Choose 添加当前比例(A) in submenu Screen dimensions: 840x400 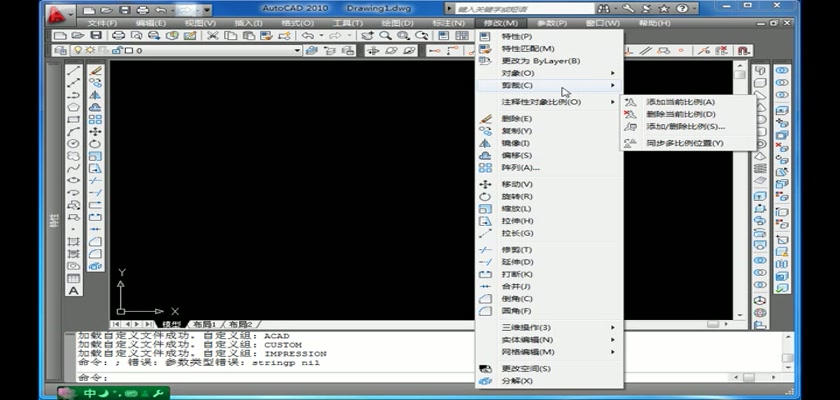(688, 102)
